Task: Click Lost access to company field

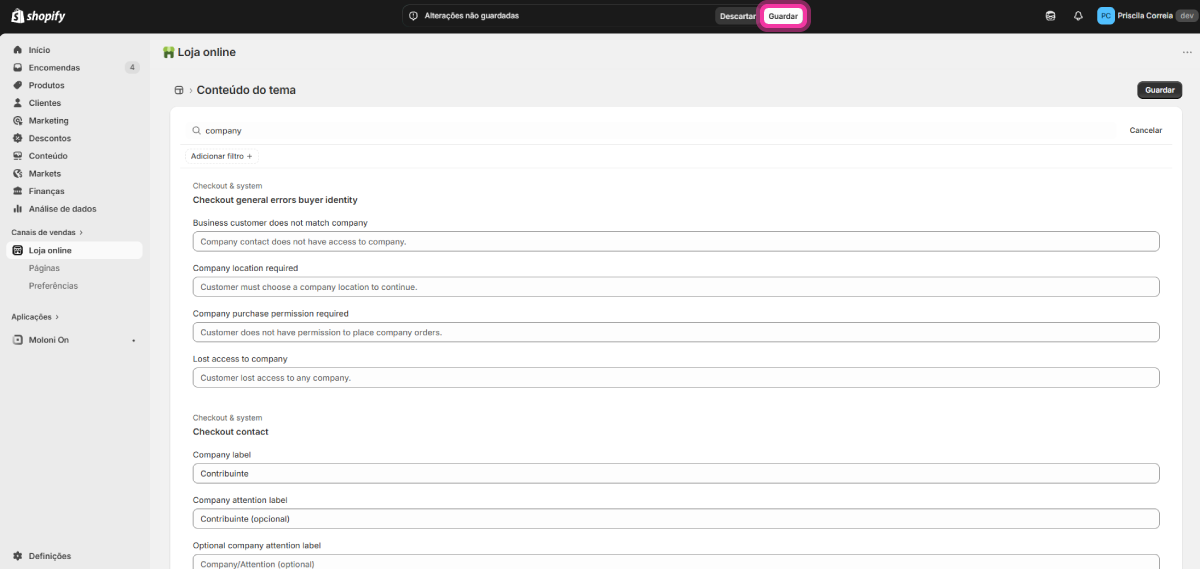Action: tap(676, 378)
